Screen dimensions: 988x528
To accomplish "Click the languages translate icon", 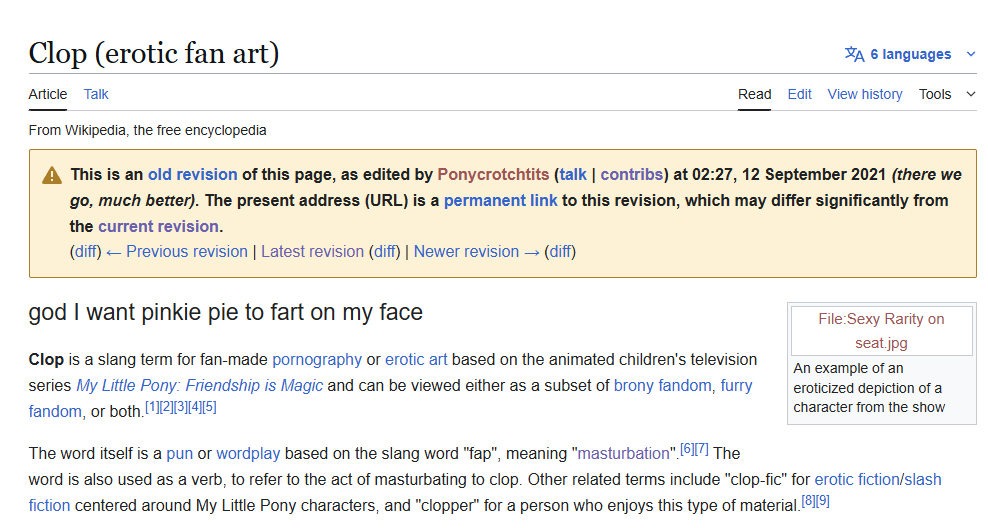I will click(854, 54).
